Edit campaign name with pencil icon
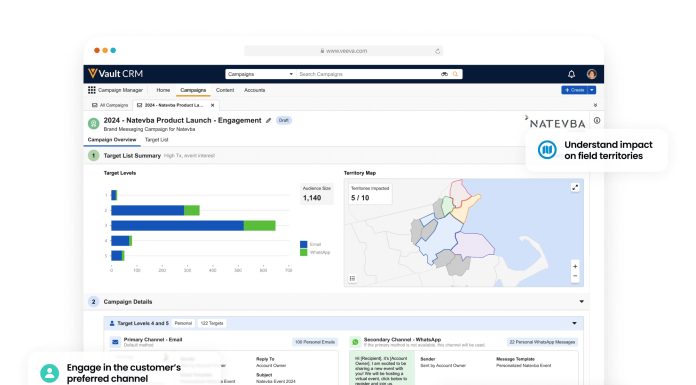The image size is (696, 385). point(269,120)
